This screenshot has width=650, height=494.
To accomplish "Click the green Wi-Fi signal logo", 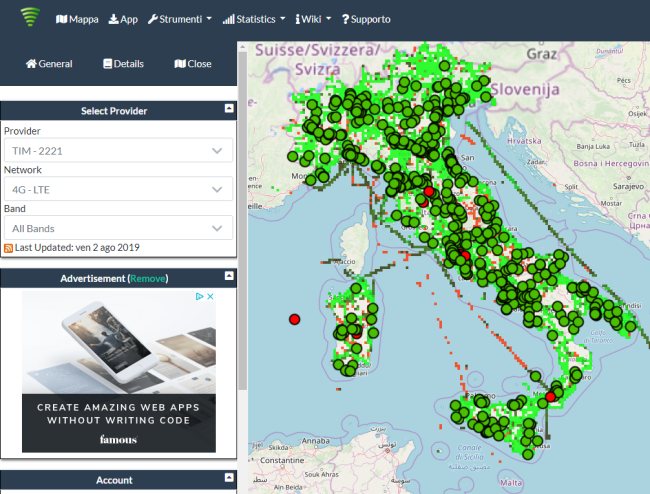I will click(x=30, y=18).
